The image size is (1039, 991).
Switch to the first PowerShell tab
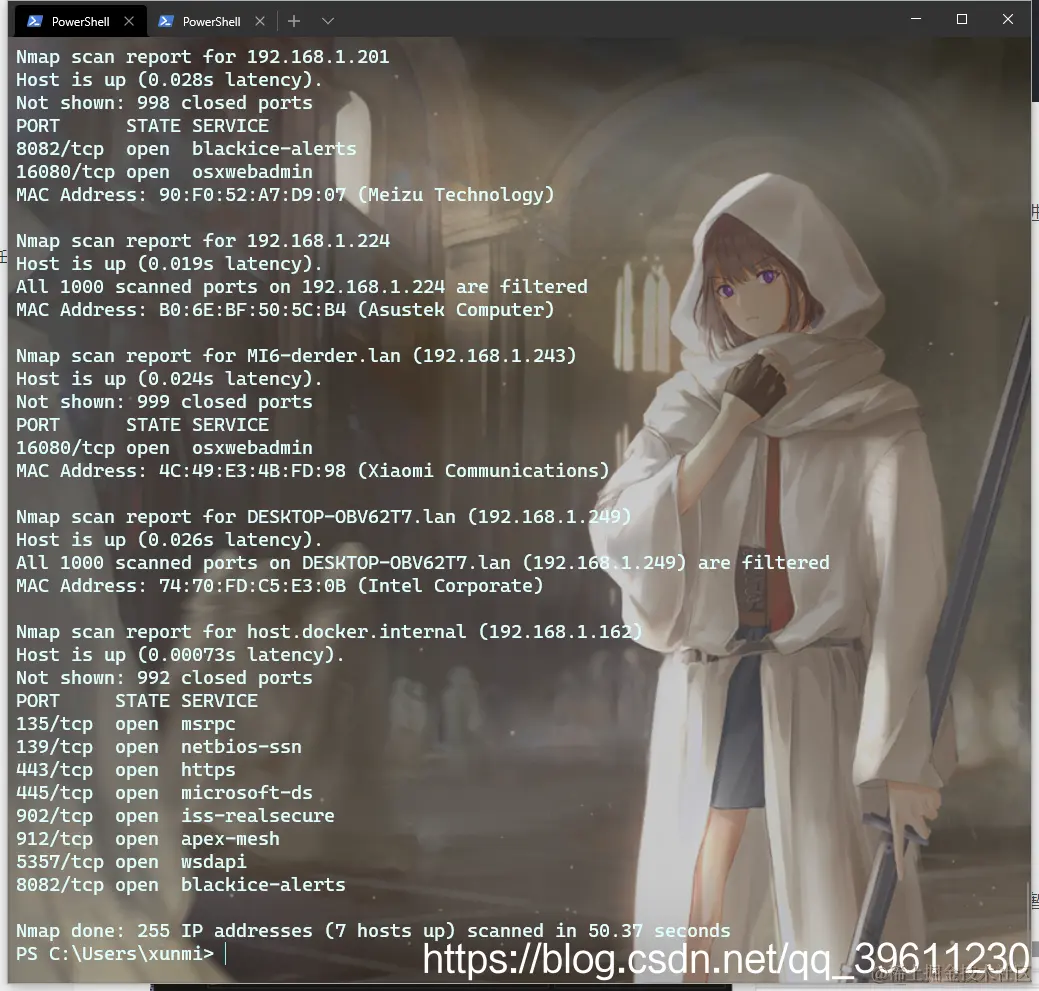80,21
